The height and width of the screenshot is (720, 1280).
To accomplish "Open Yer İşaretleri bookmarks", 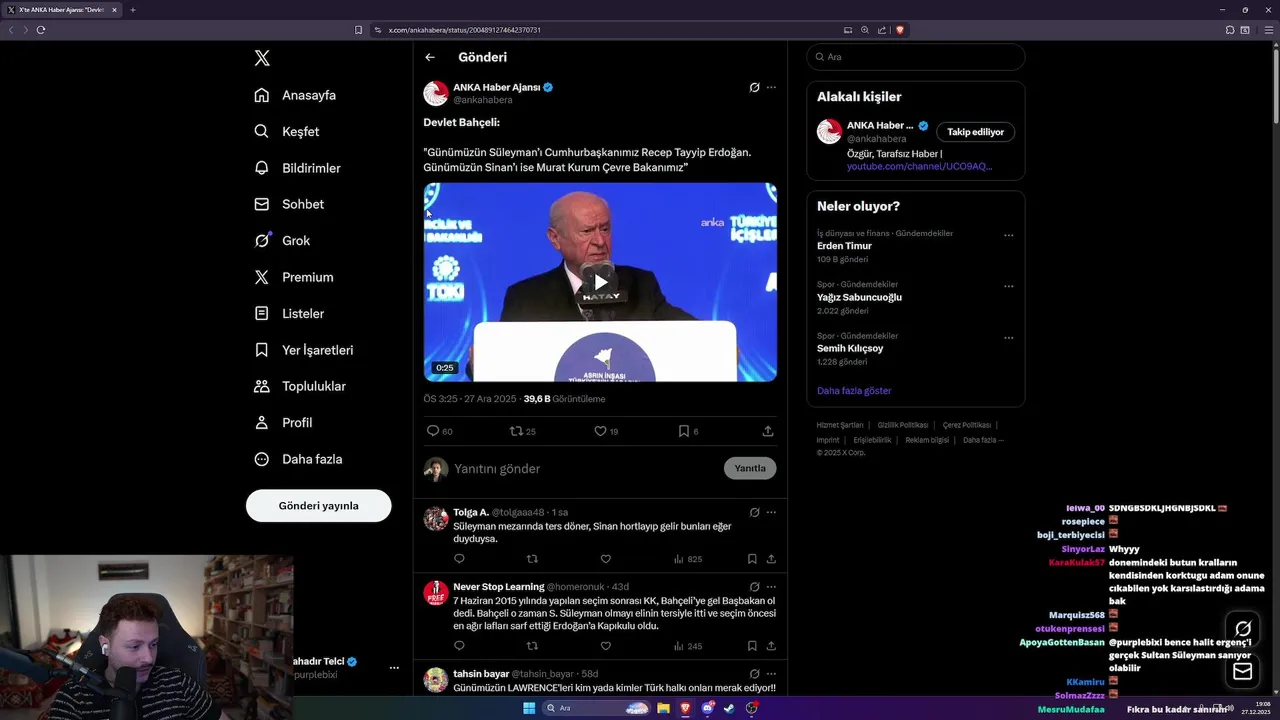I will (x=304, y=350).
